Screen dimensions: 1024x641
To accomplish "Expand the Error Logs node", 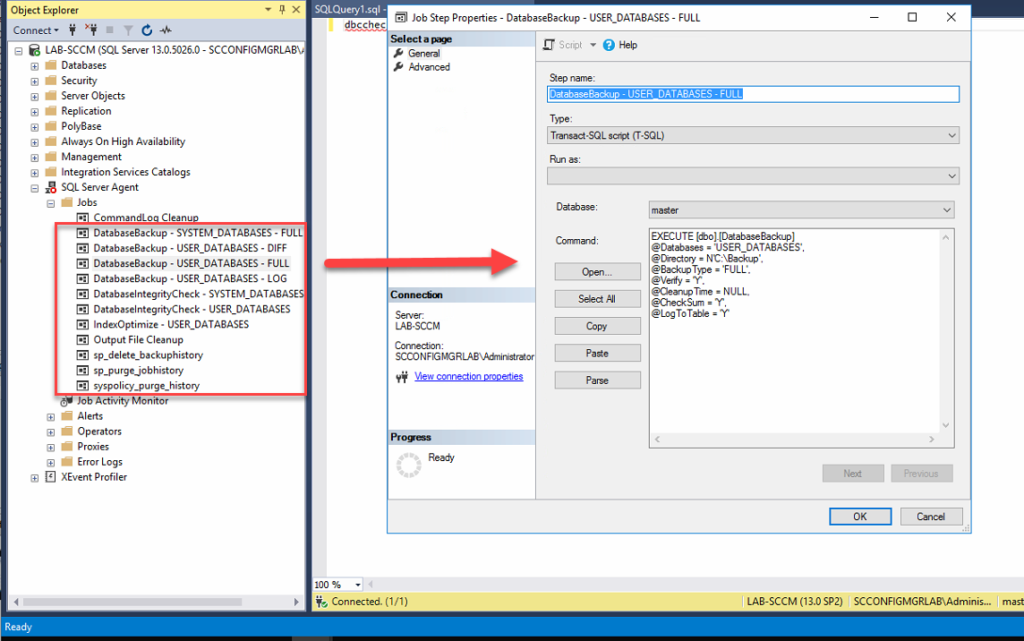I will click(x=50, y=462).
